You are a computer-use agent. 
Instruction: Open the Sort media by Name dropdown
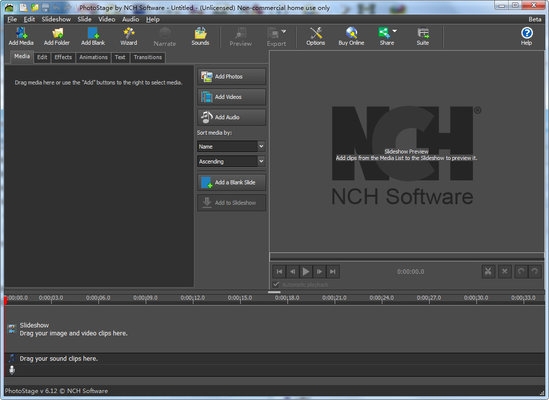tap(231, 146)
